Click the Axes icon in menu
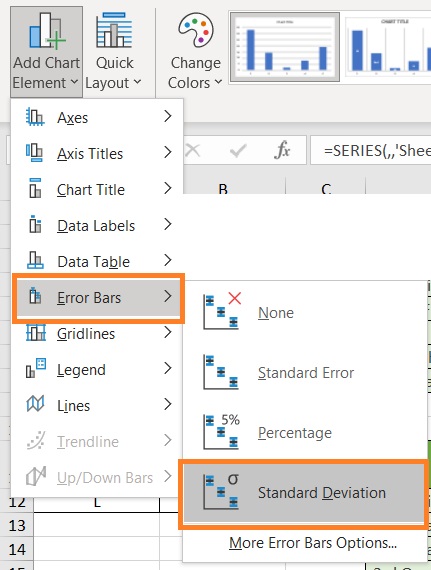Viewport: 431px width, 570px height. click(x=35, y=117)
